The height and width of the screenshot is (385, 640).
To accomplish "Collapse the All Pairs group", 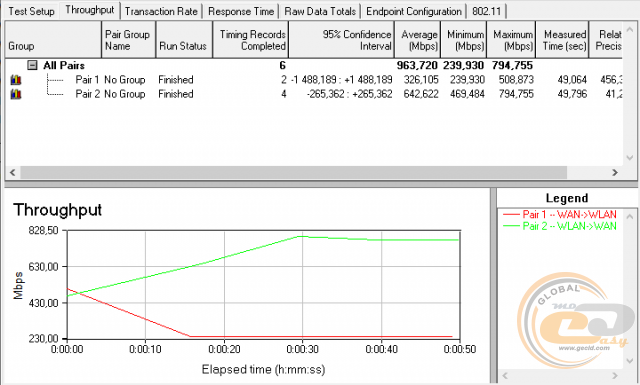I will [32, 65].
